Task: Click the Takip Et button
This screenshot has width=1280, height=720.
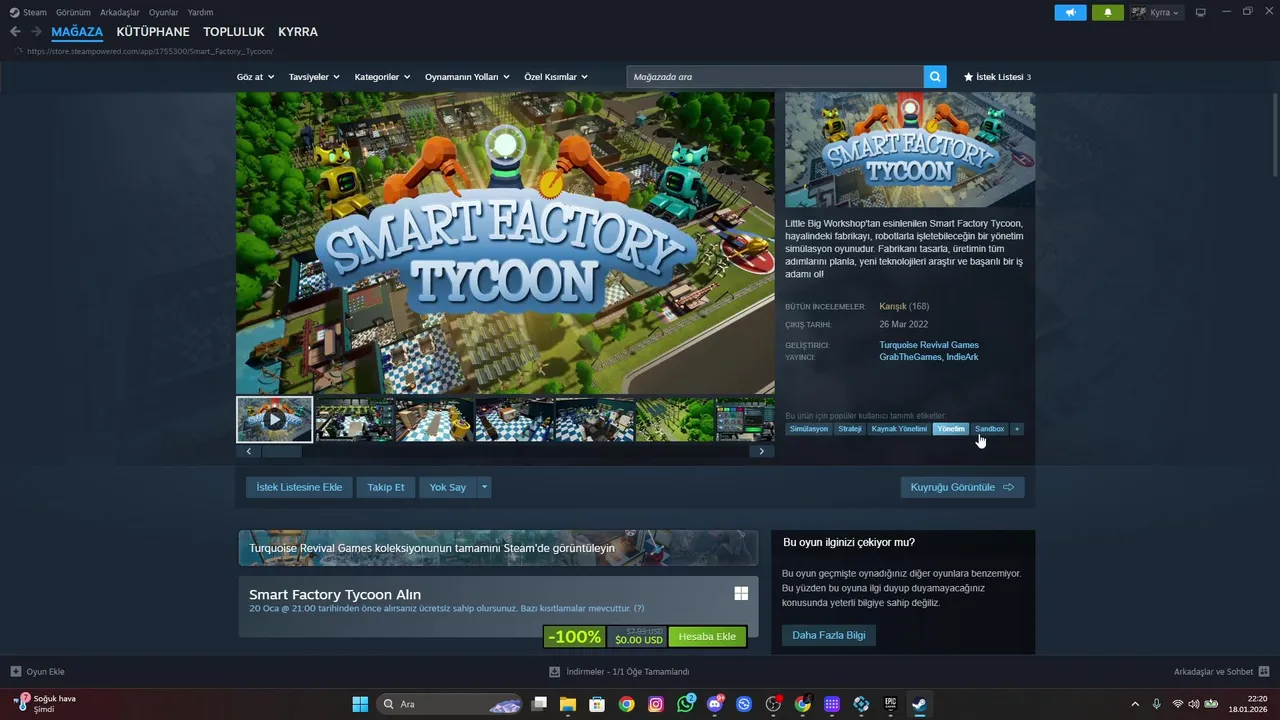Action: point(386,487)
